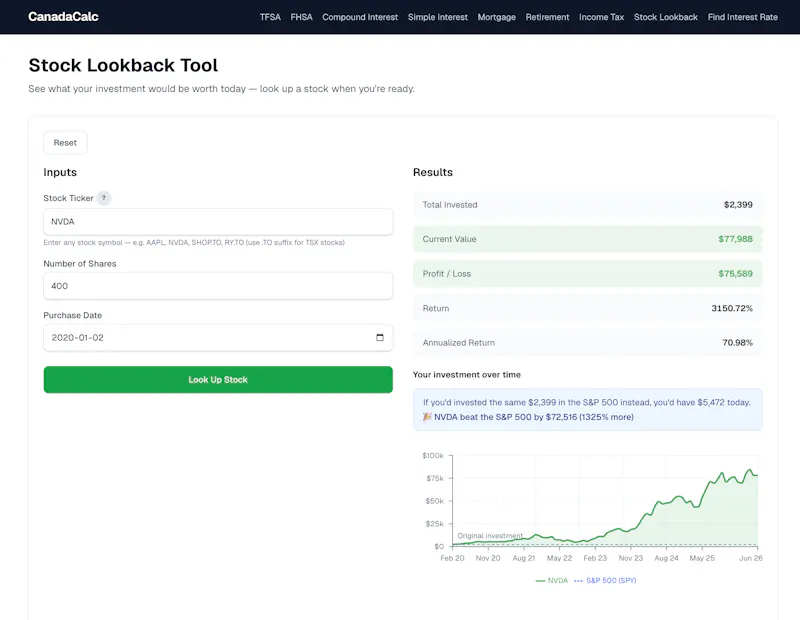This screenshot has height=620, width=800.
Task: Click the 'Original investment' chart label
Action: (x=490, y=536)
